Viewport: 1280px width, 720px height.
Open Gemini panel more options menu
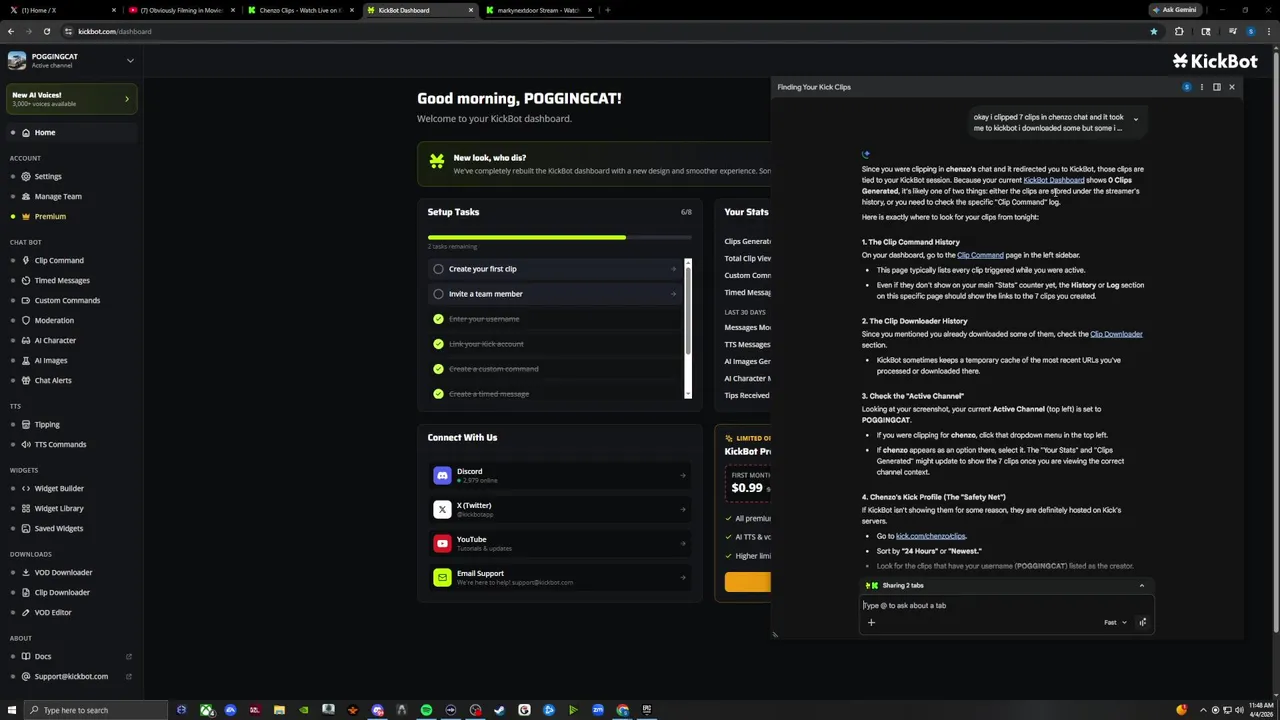coord(1201,87)
